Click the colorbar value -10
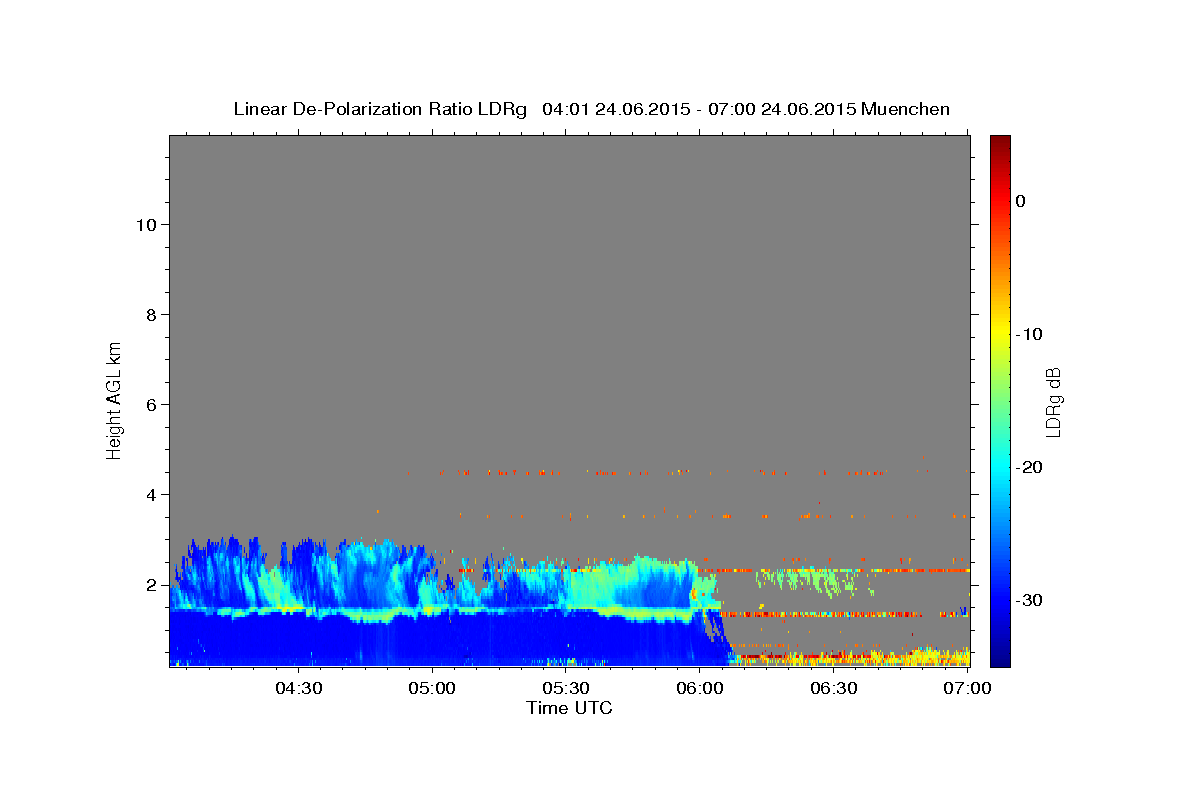The image size is (1200, 800). coord(1030,334)
